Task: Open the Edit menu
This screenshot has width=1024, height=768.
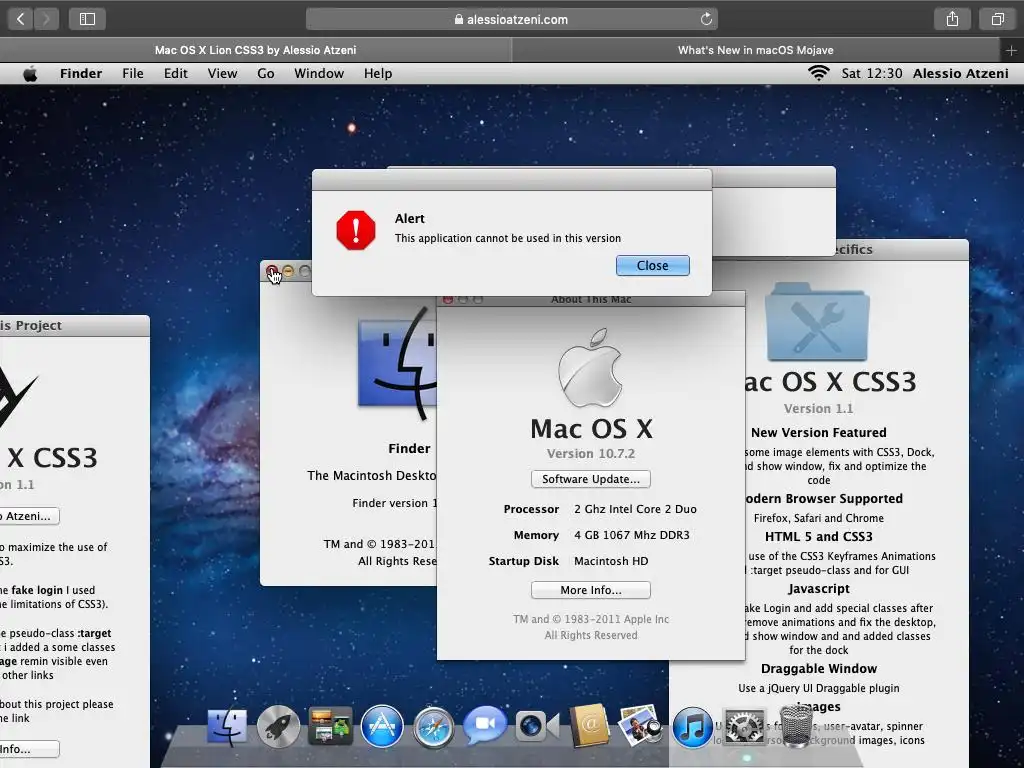Action: (x=176, y=73)
